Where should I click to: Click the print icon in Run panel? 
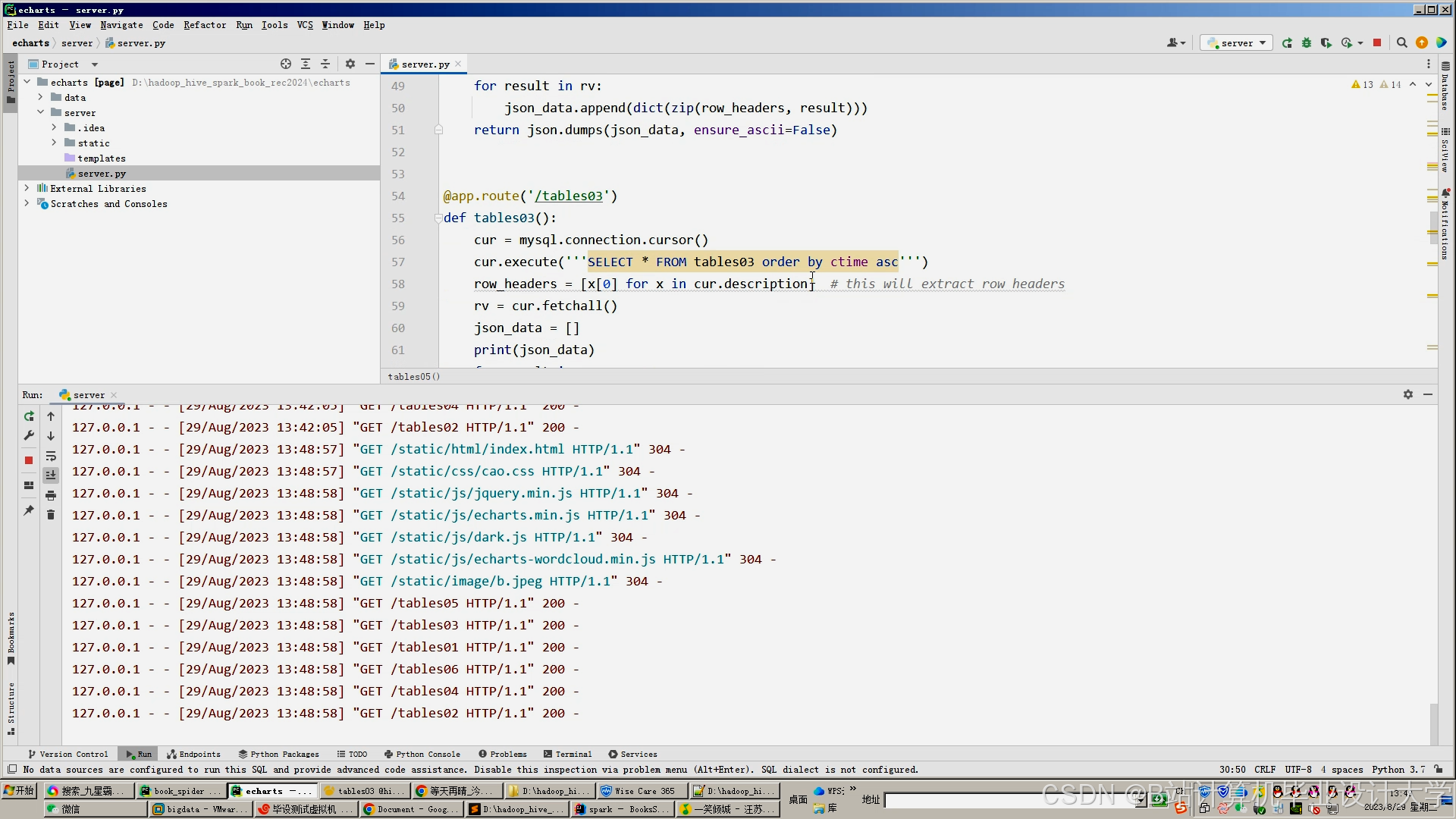(x=51, y=495)
